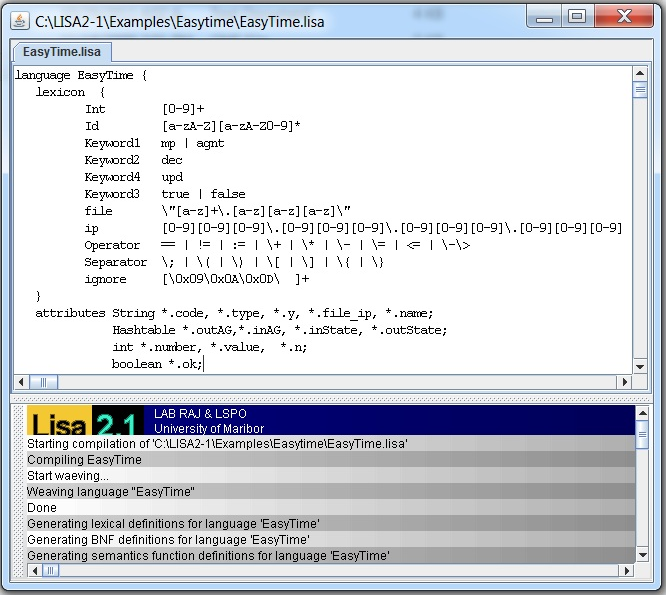
Task: Click the 'Keyword4' token name
Action: 112,177
